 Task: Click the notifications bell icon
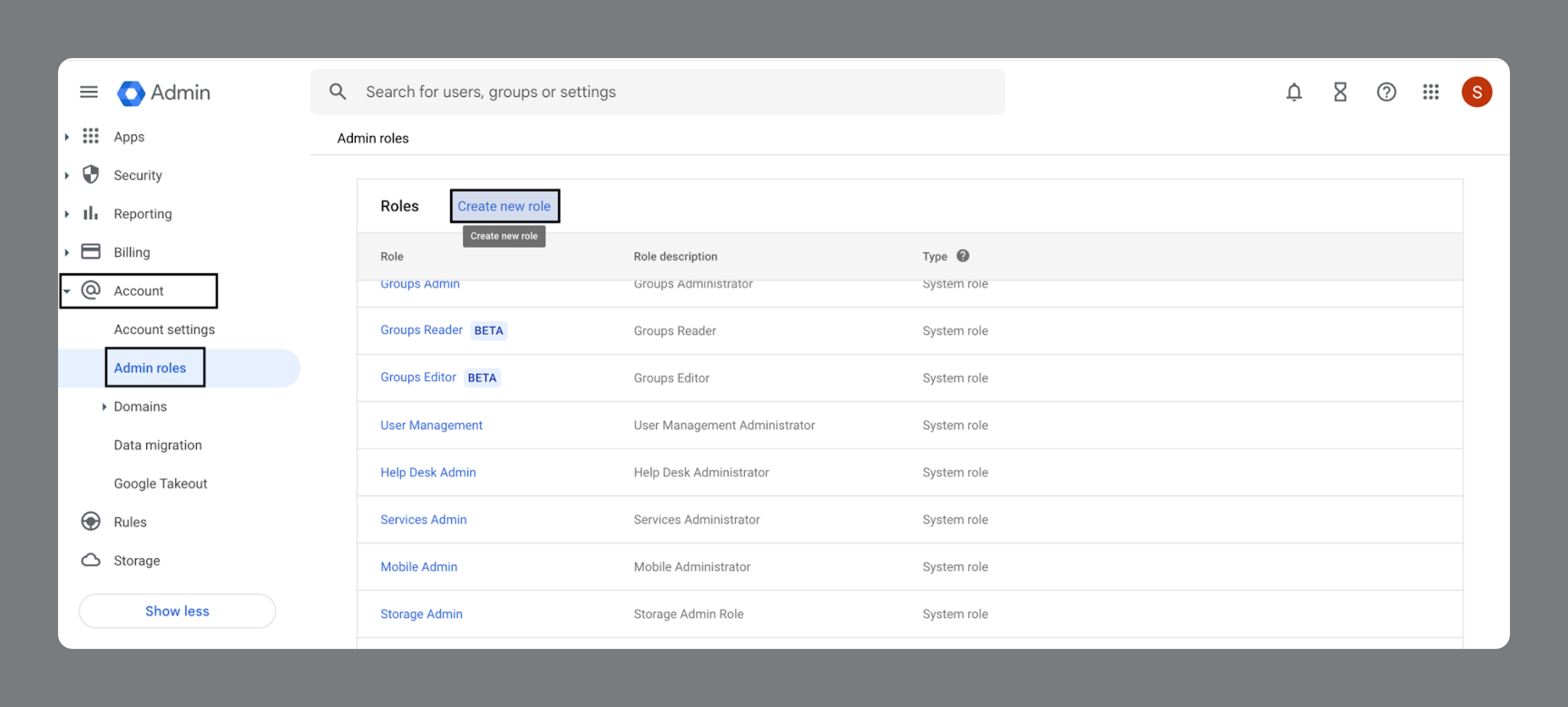pyautogui.click(x=1294, y=92)
